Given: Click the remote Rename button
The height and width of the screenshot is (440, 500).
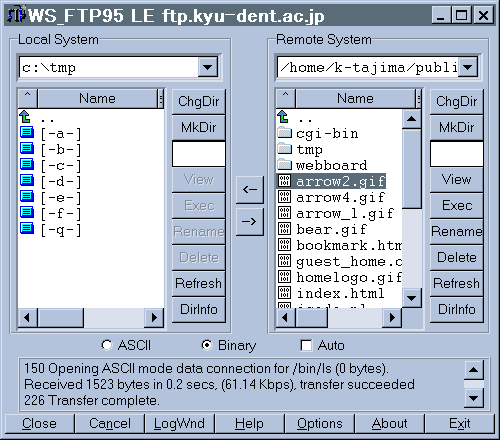Looking at the screenshot, I should click(x=457, y=231).
